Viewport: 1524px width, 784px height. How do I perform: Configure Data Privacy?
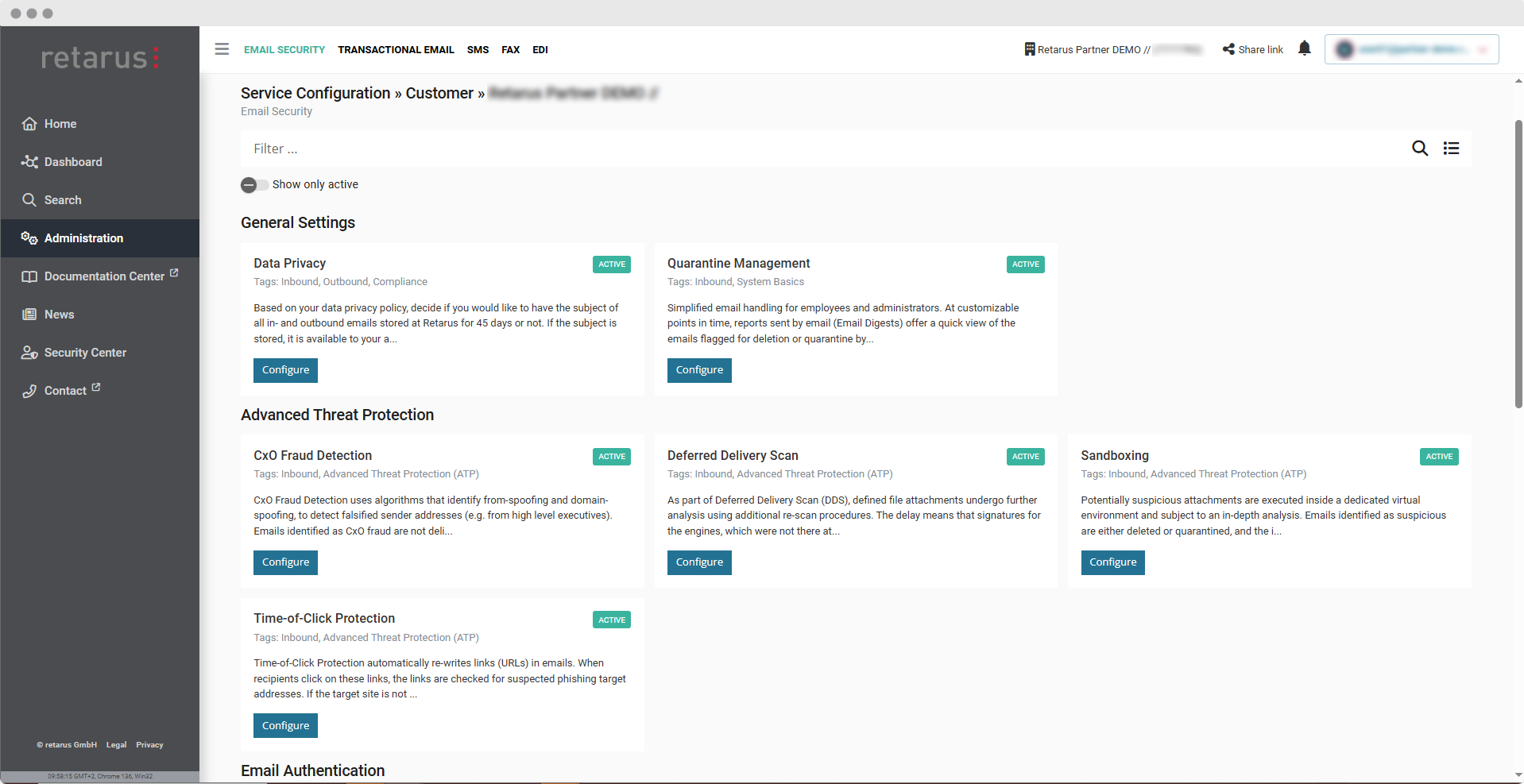point(285,370)
